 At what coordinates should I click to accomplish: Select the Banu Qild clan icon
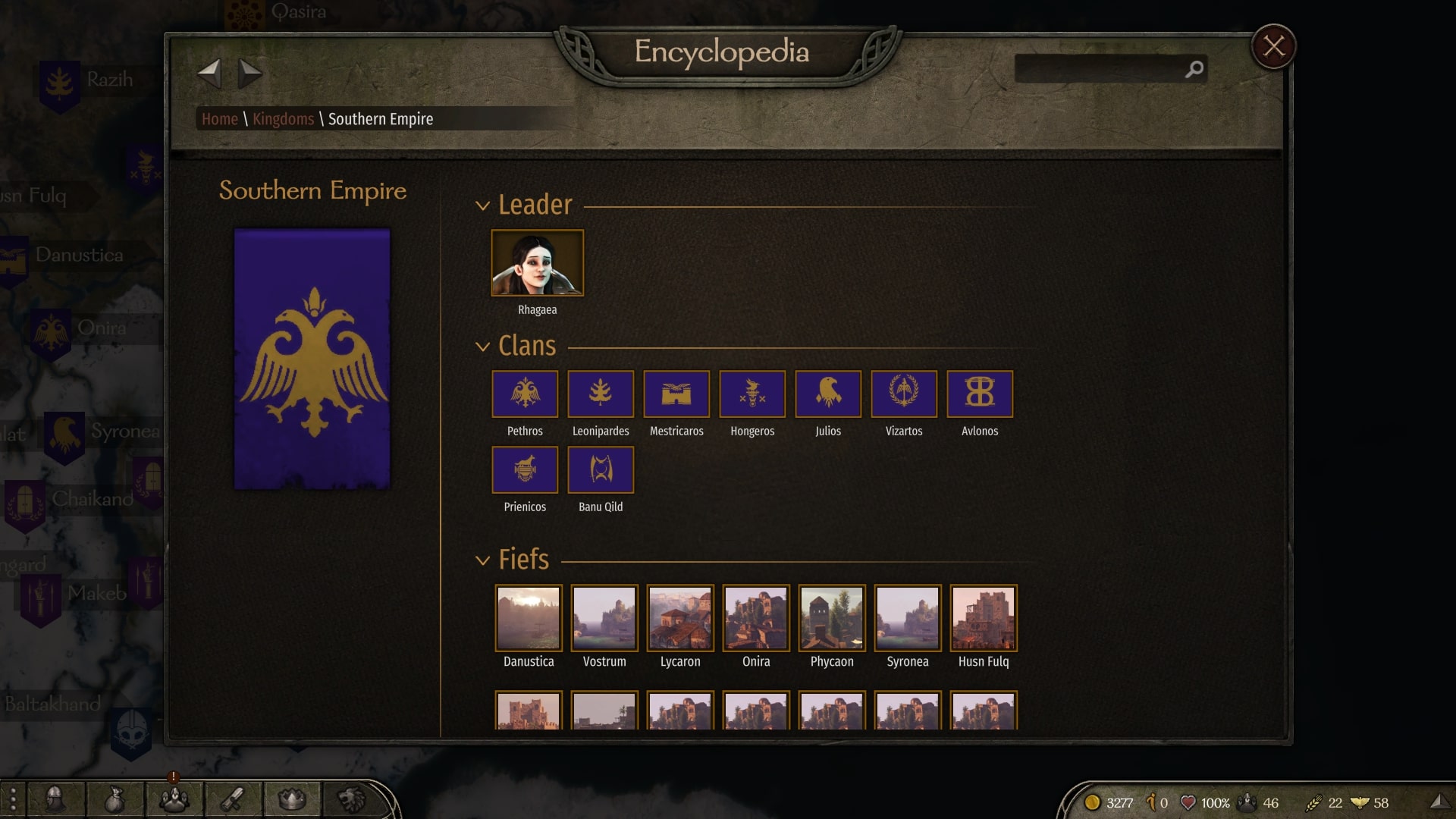point(601,469)
